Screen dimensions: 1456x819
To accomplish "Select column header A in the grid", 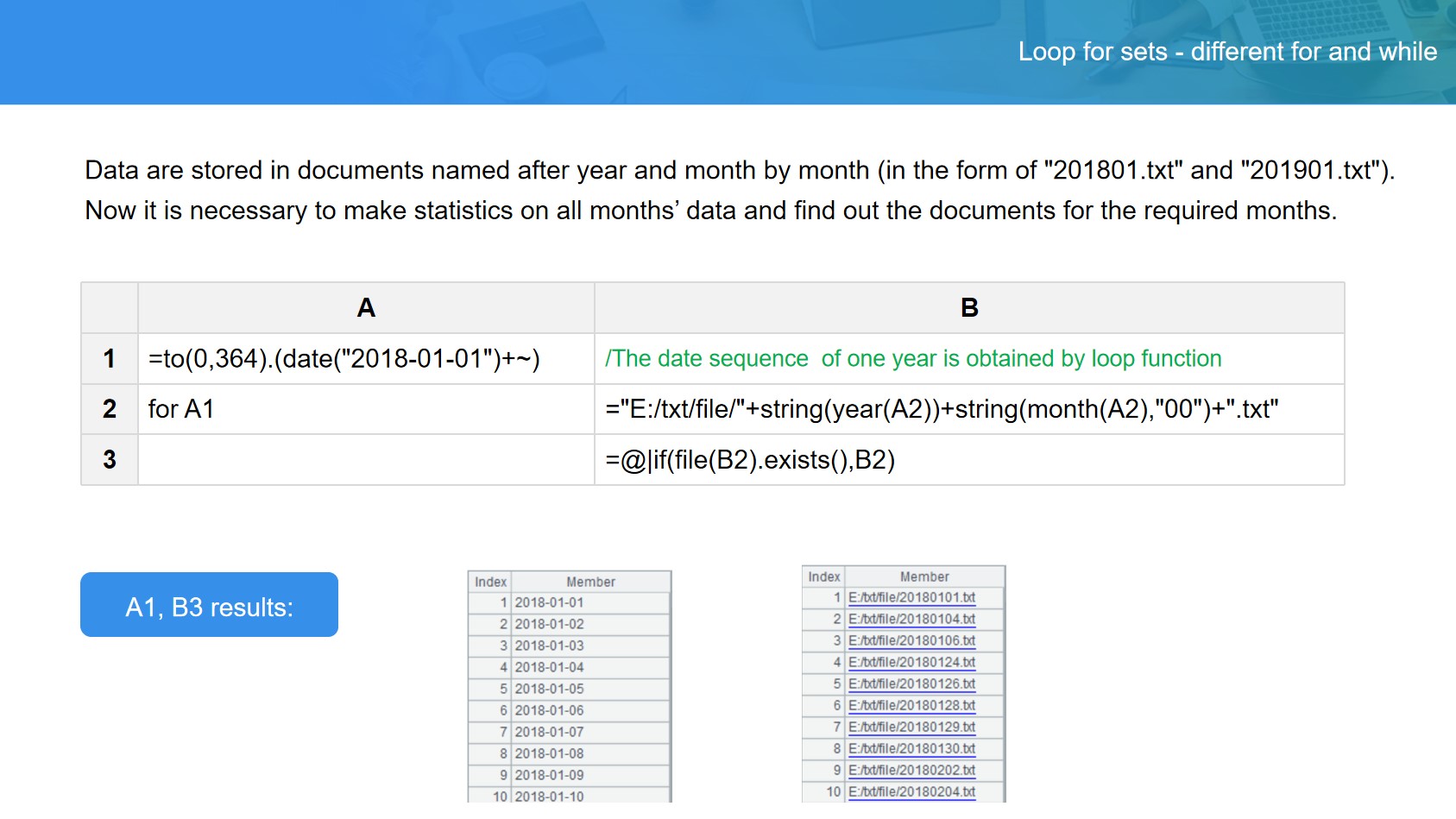I will (366, 308).
